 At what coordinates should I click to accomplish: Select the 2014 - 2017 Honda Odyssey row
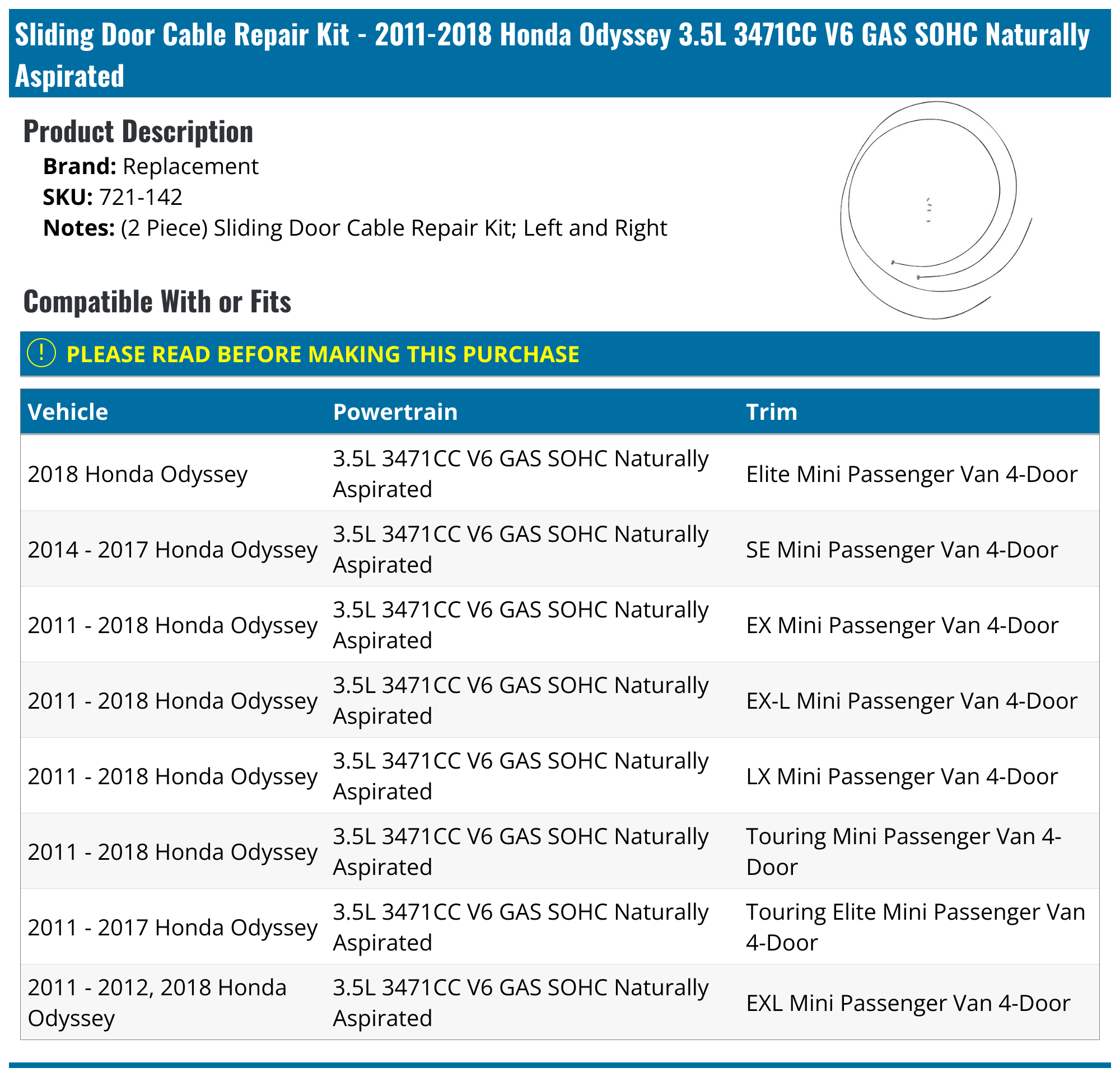pyautogui.click(x=172, y=549)
